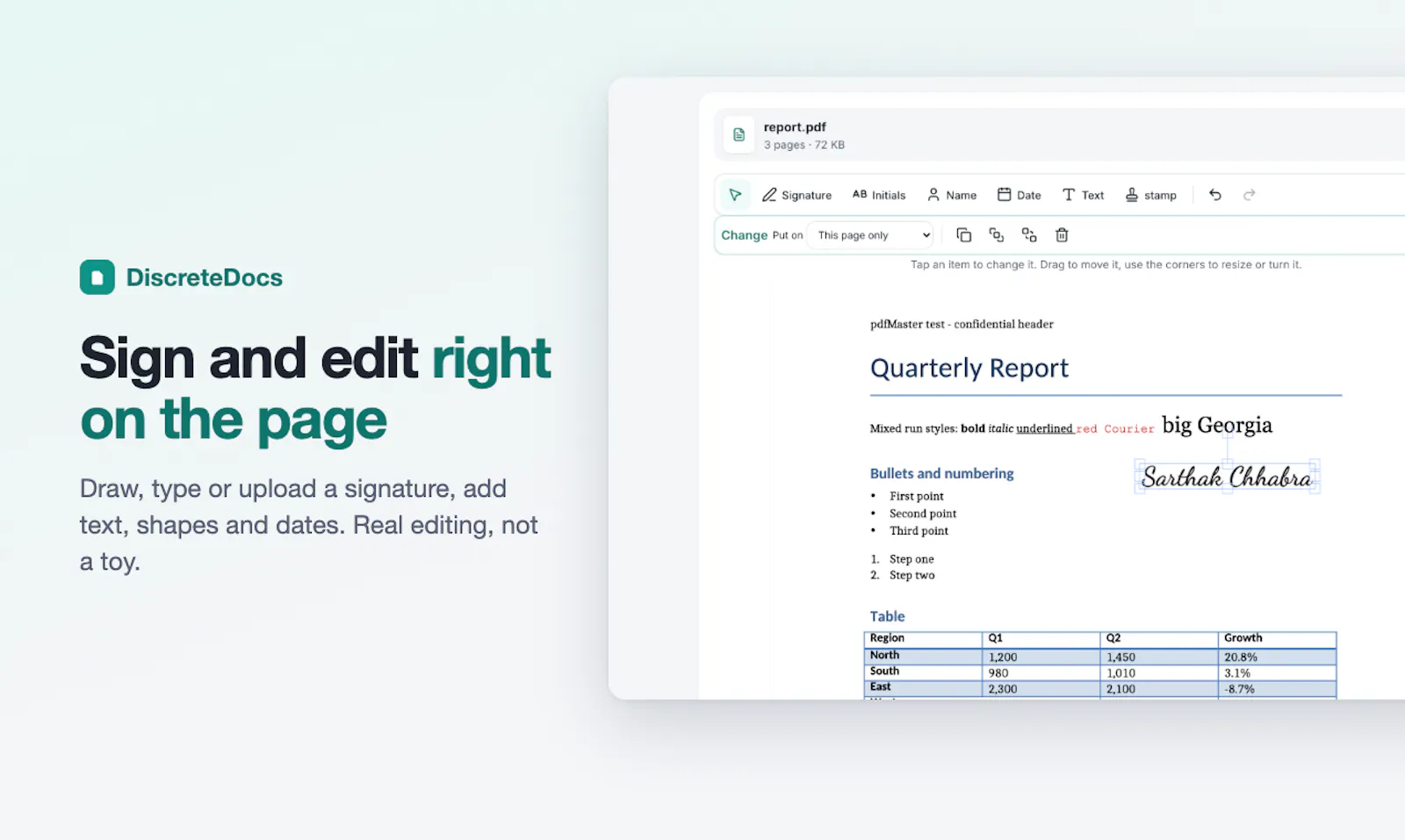
Task: Click the 'report.pdf' file name
Action: coord(795,127)
